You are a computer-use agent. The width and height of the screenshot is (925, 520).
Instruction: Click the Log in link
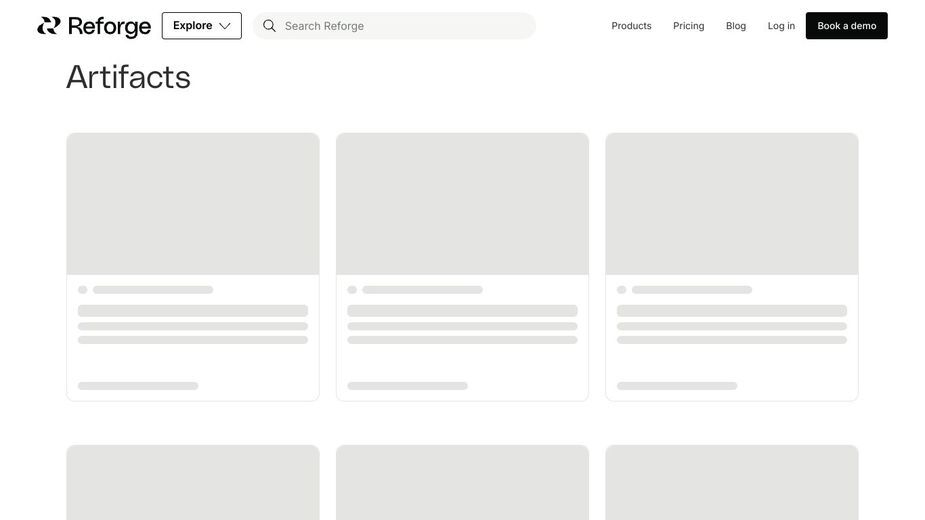[x=781, y=26]
